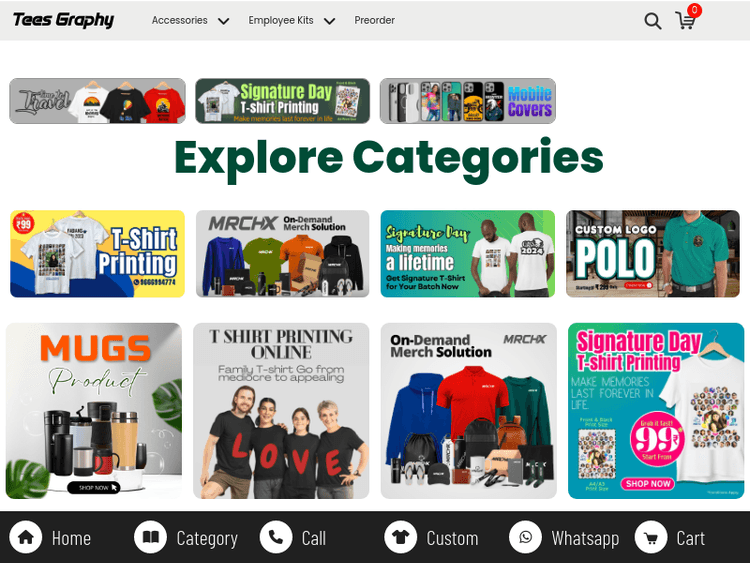The height and width of the screenshot is (563, 750).
Task: Open the Accessories menu label
Action: [x=179, y=20]
